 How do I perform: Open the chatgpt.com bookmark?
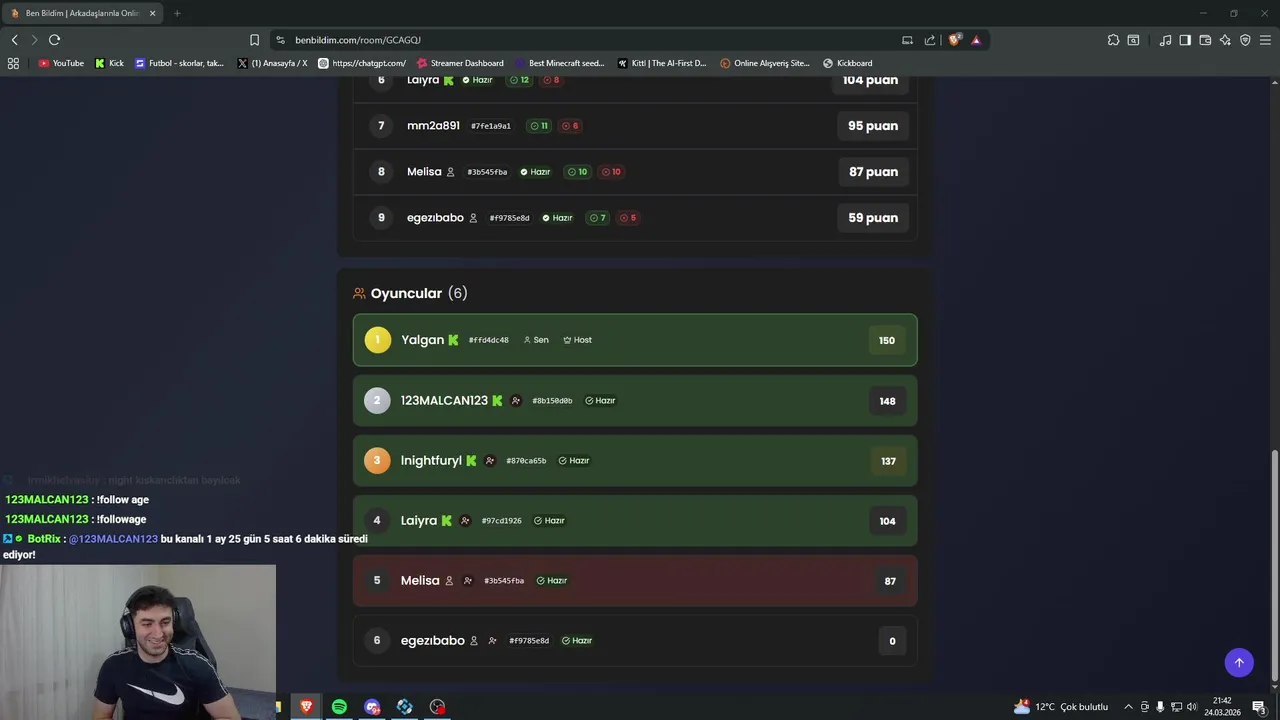pyautogui.click(x=362, y=63)
